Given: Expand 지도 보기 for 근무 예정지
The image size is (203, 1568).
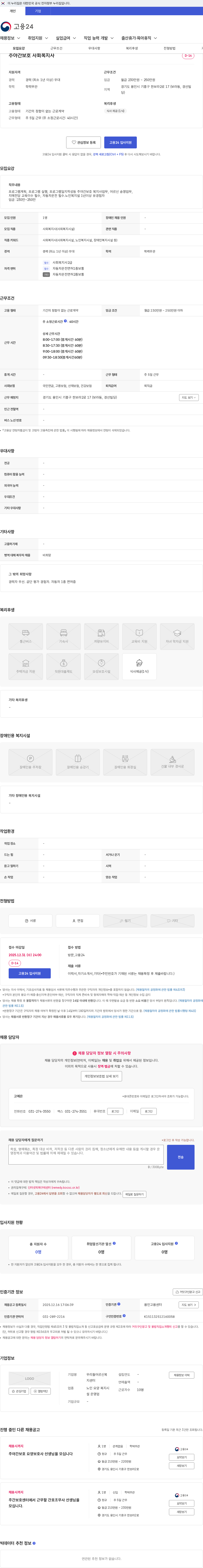Looking at the screenshot, I should (x=189, y=398).
